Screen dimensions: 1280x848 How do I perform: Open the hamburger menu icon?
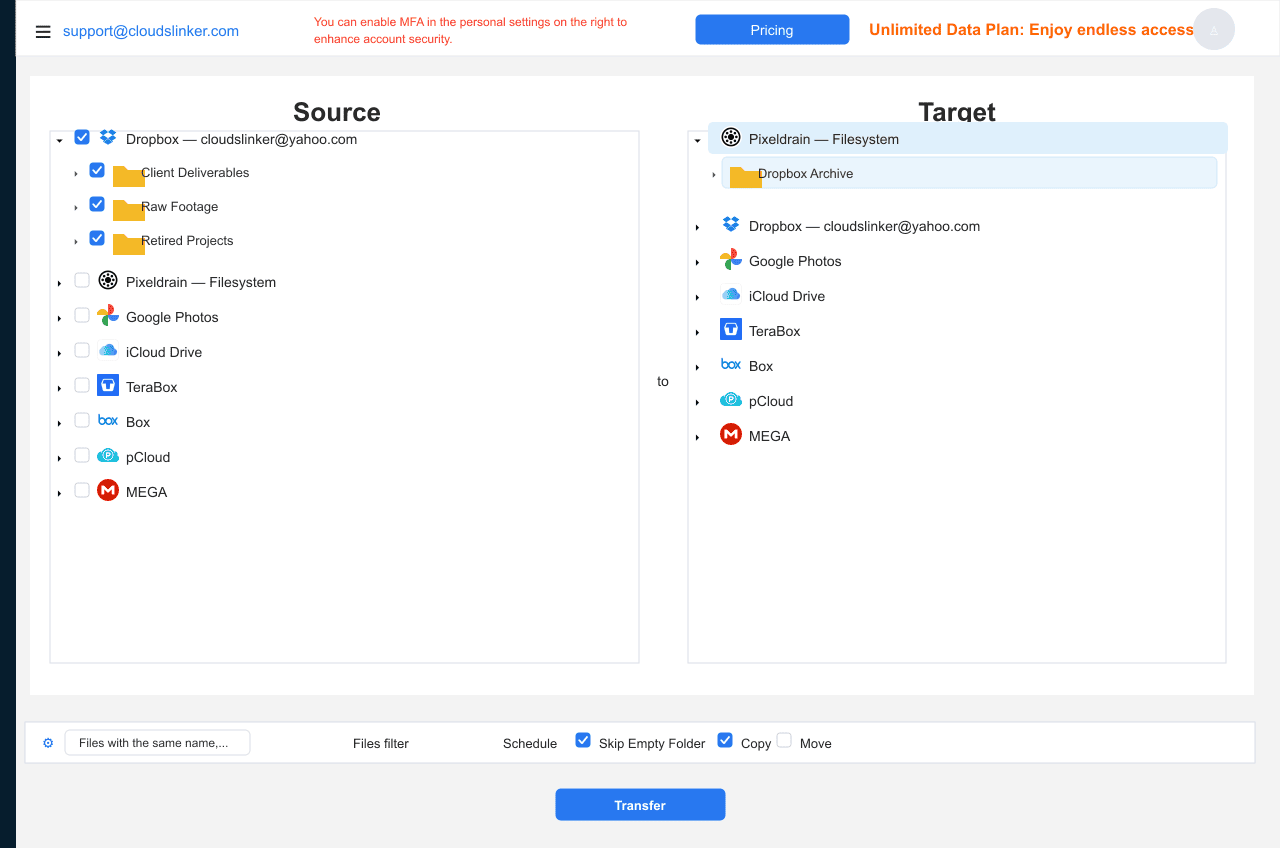[43, 32]
